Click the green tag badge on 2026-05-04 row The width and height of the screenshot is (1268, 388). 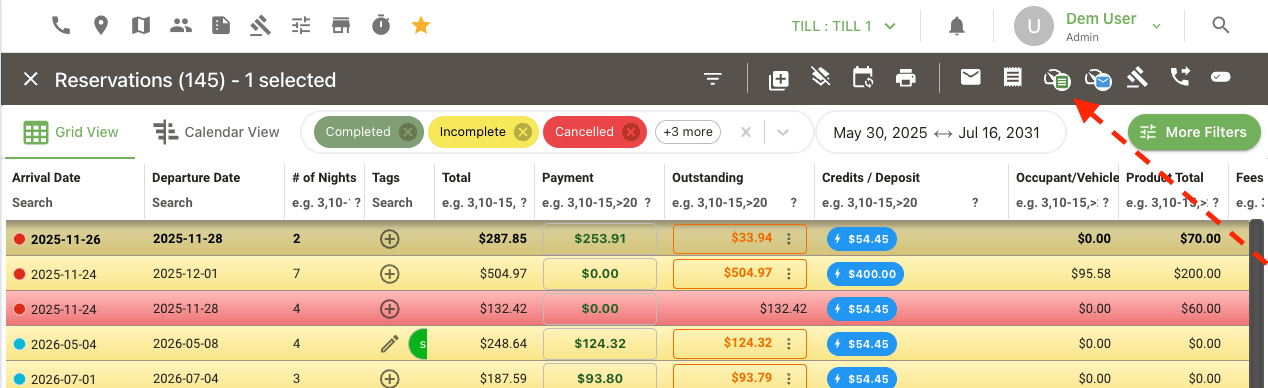pyautogui.click(x=418, y=344)
